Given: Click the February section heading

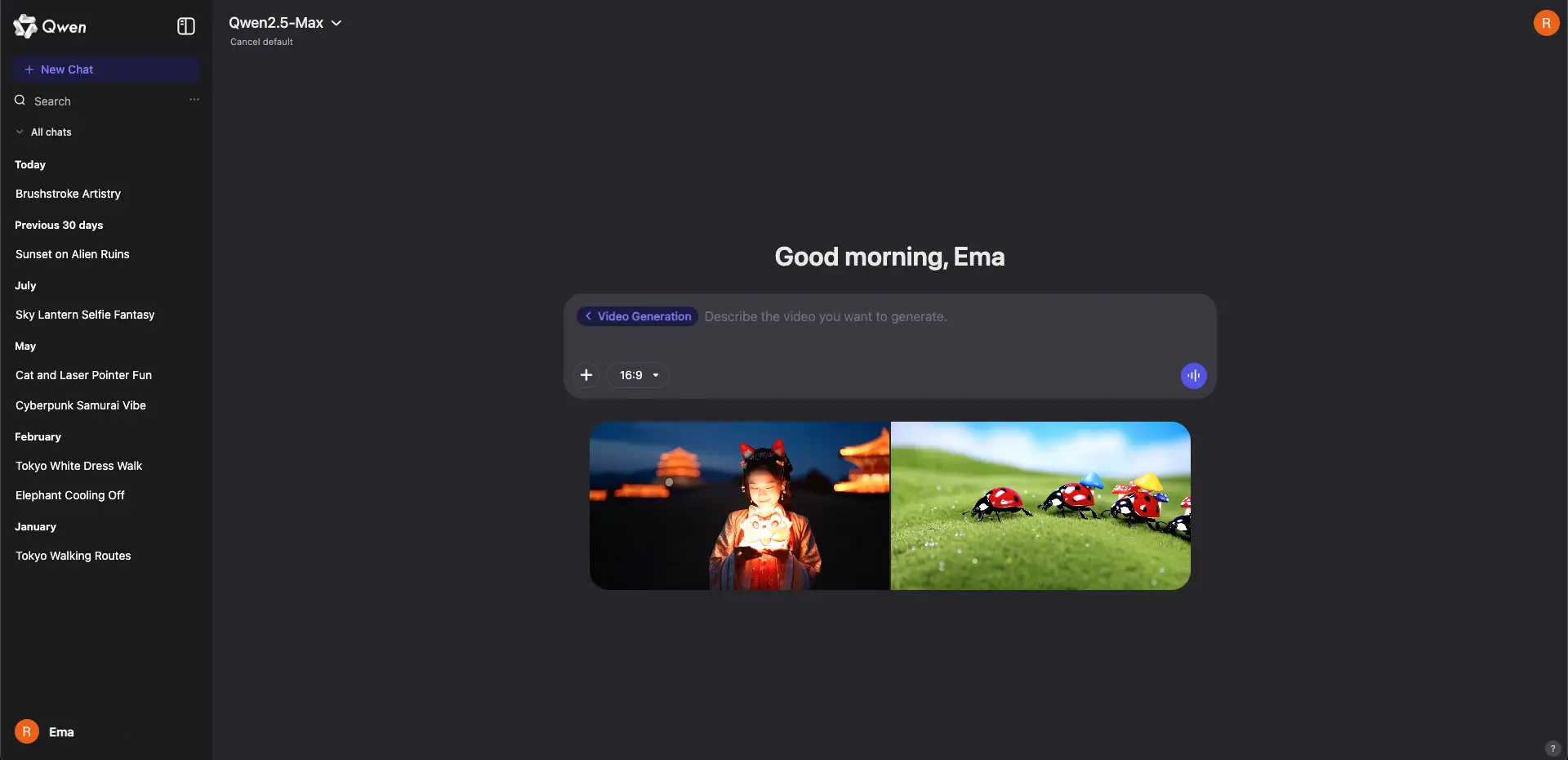Looking at the screenshot, I should [38, 437].
